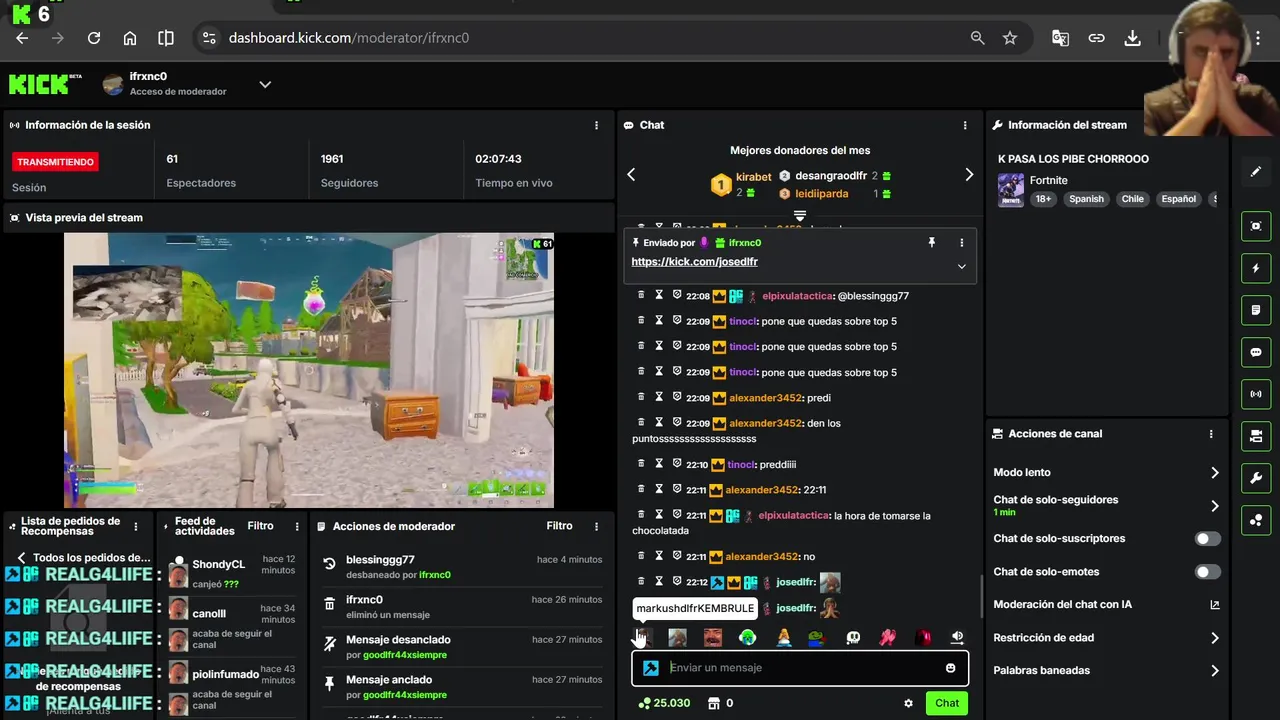The width and height of the screenshot is (1280, 720).
Task: Go back from 'Todos los pedidos' chevron
Action: pos(21,558)
